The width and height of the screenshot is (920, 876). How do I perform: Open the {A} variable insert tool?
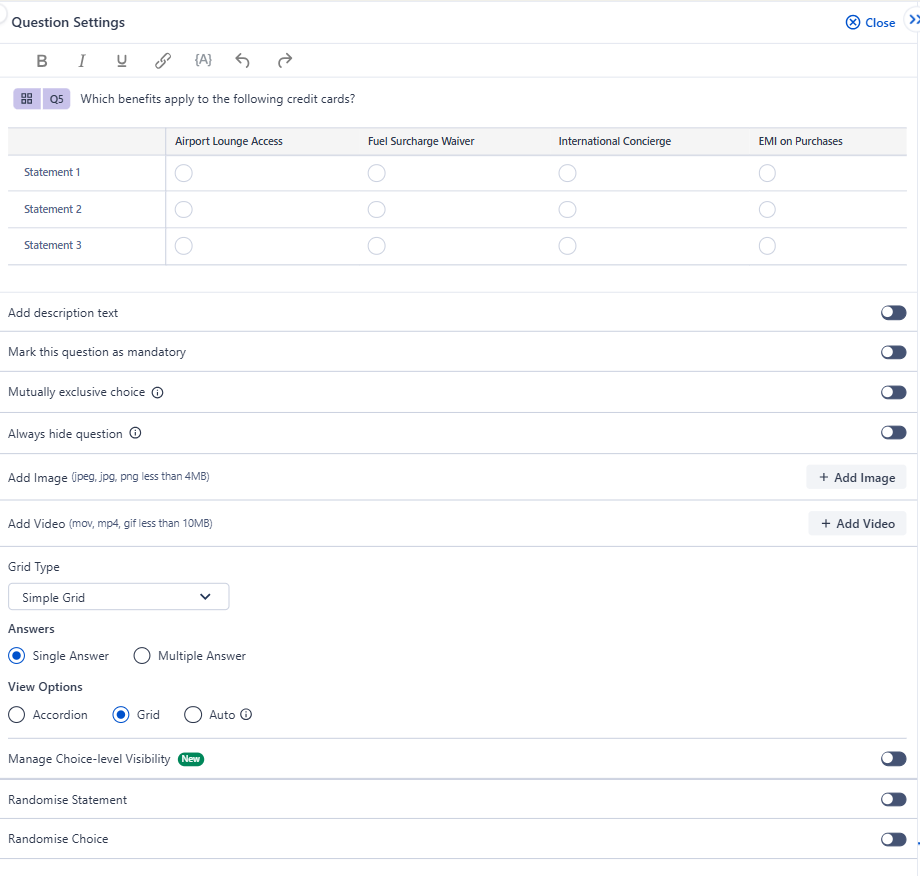coord(203,61)
